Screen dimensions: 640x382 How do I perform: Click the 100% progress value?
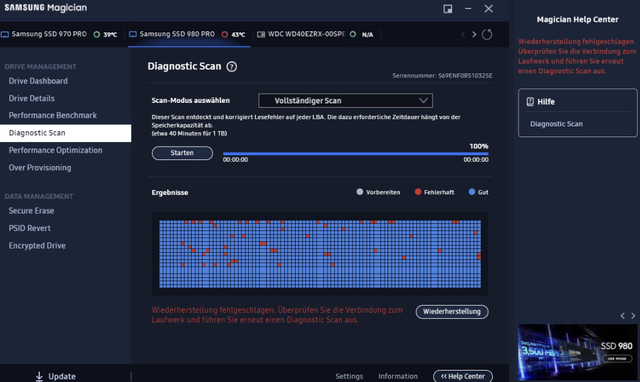click(479, 146)
